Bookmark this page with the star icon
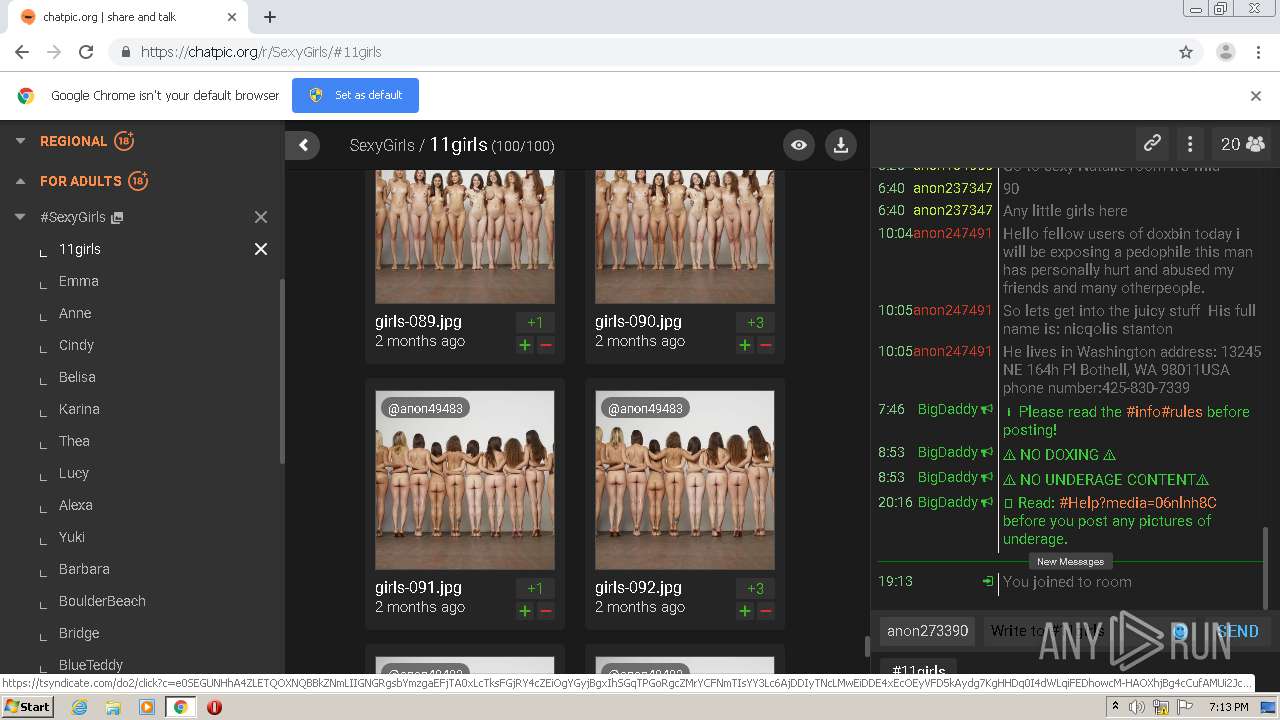 (x=1186, y=52)
